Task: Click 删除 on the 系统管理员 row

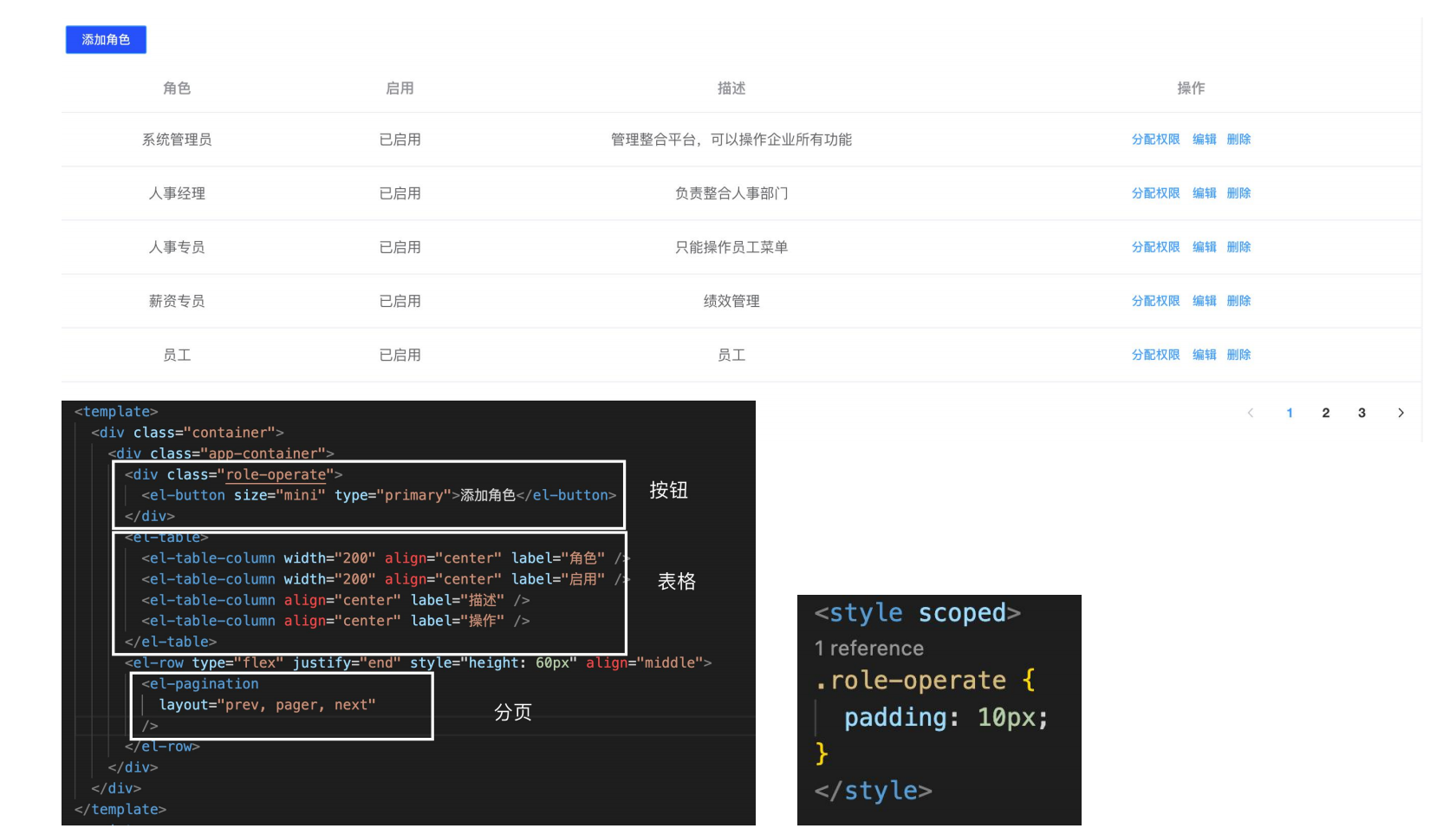Action: pyautogui.click(x=1238, y=139)
